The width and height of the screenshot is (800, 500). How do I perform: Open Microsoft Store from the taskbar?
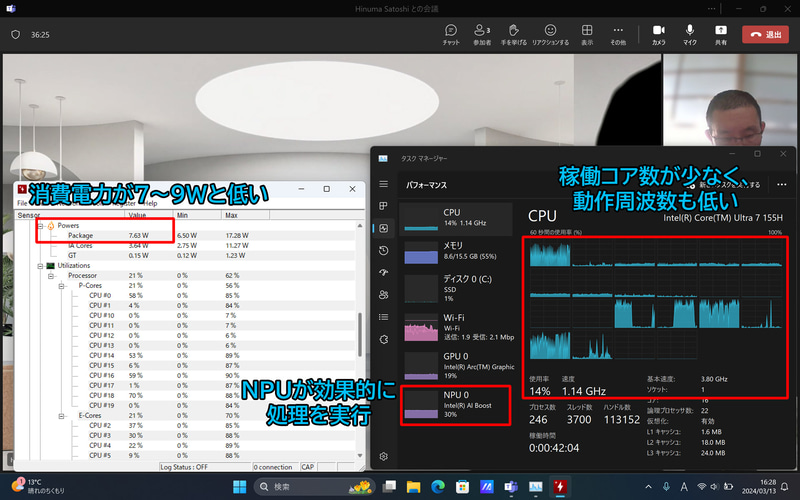pos(462,487)
